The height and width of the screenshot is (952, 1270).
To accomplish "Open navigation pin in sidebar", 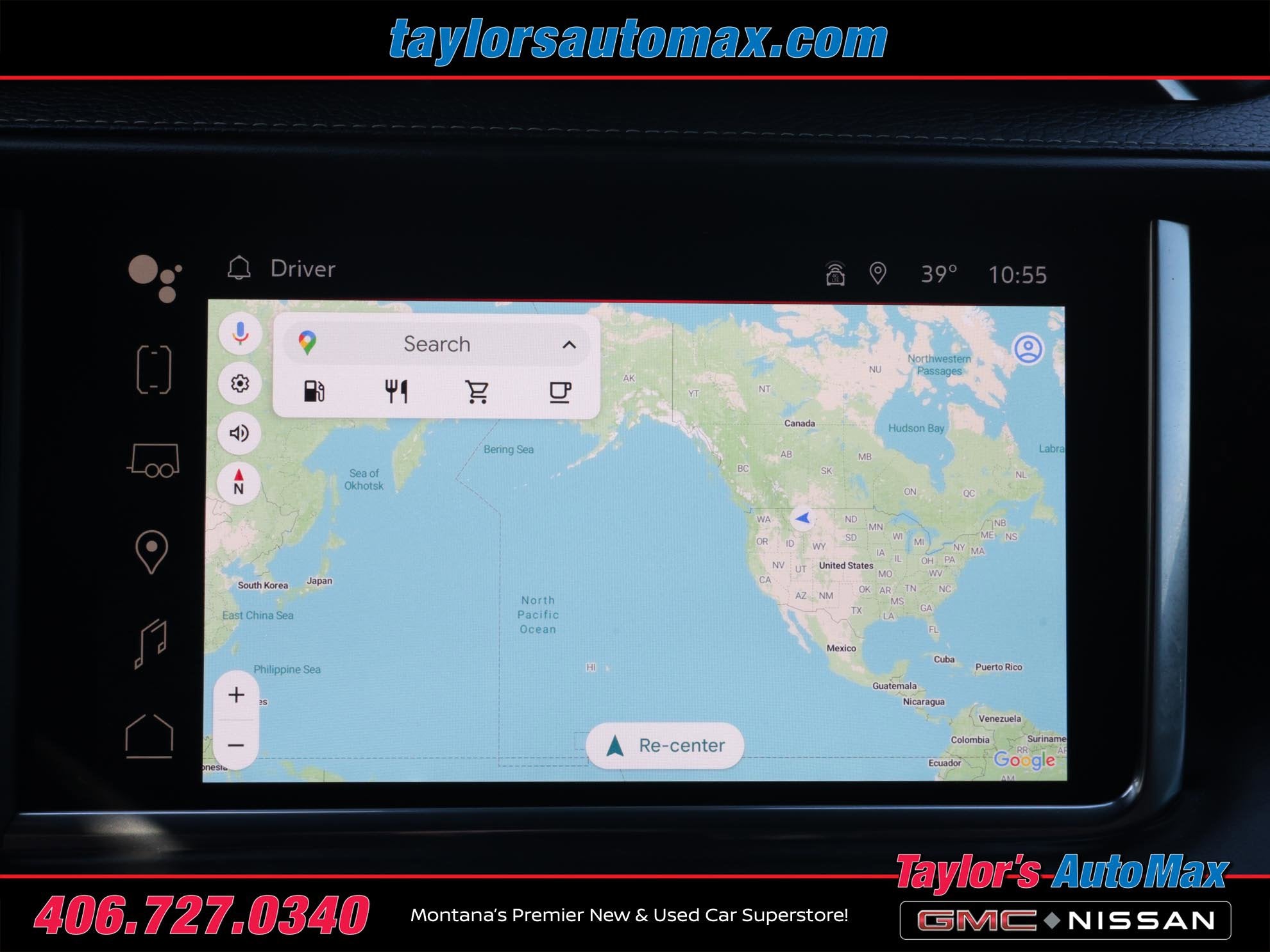I will pyautogui.click(x=152, y=552).
